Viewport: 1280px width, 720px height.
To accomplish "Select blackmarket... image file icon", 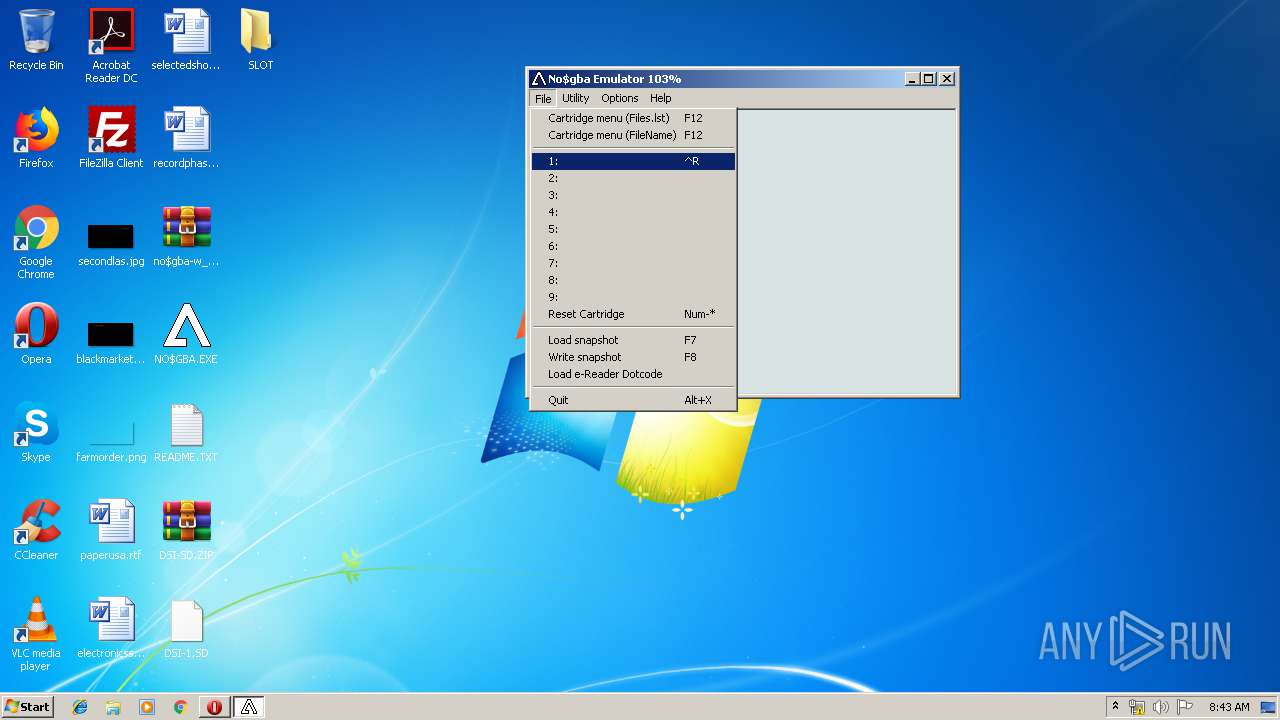I will pyautogui.click(x=111, y=340).
